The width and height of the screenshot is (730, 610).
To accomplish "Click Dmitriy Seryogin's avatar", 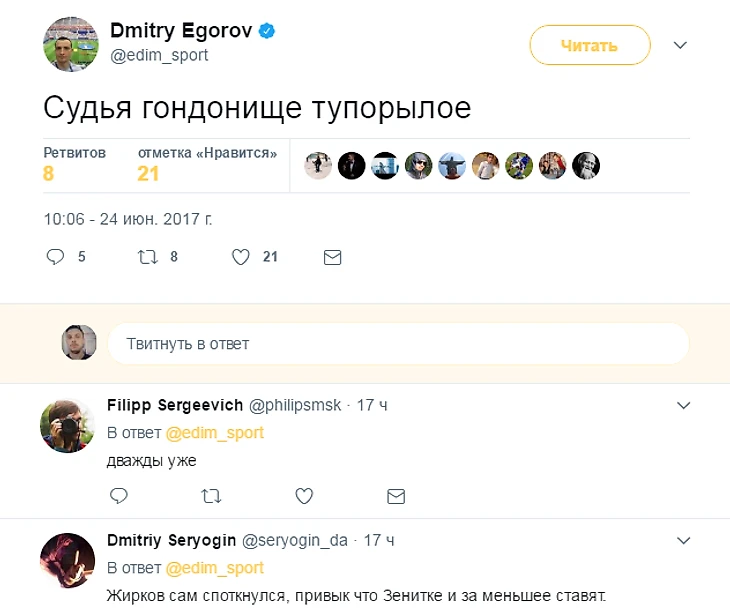I will [x=67, y=561].
